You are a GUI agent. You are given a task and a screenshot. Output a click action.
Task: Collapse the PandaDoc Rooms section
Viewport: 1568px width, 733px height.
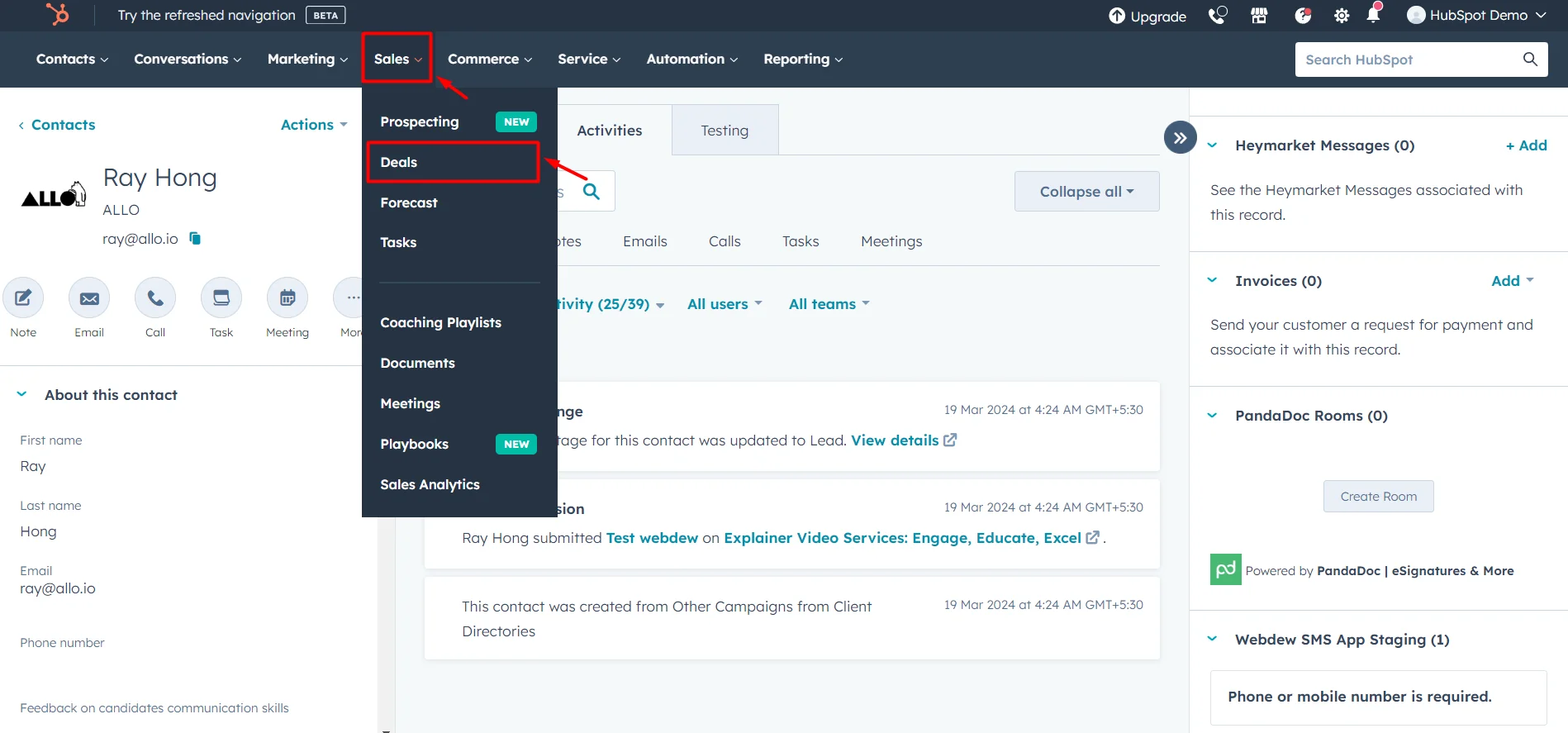click(1212, 416)
